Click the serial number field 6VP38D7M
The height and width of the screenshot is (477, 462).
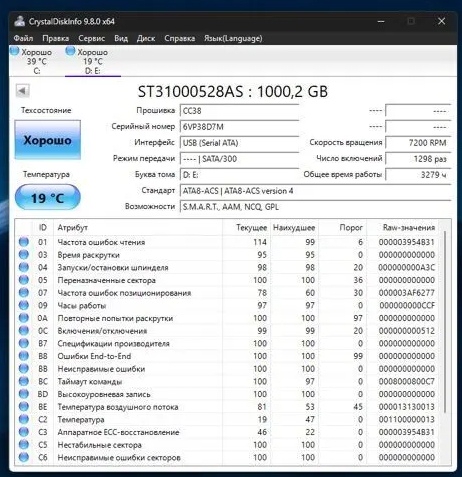coord(239,127)
